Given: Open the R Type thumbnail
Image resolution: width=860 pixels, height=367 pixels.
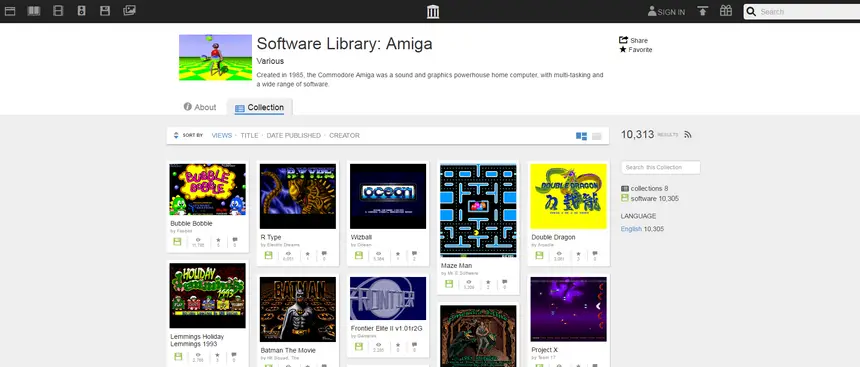Looking at the screenshot, I should [x=298, y=196].
